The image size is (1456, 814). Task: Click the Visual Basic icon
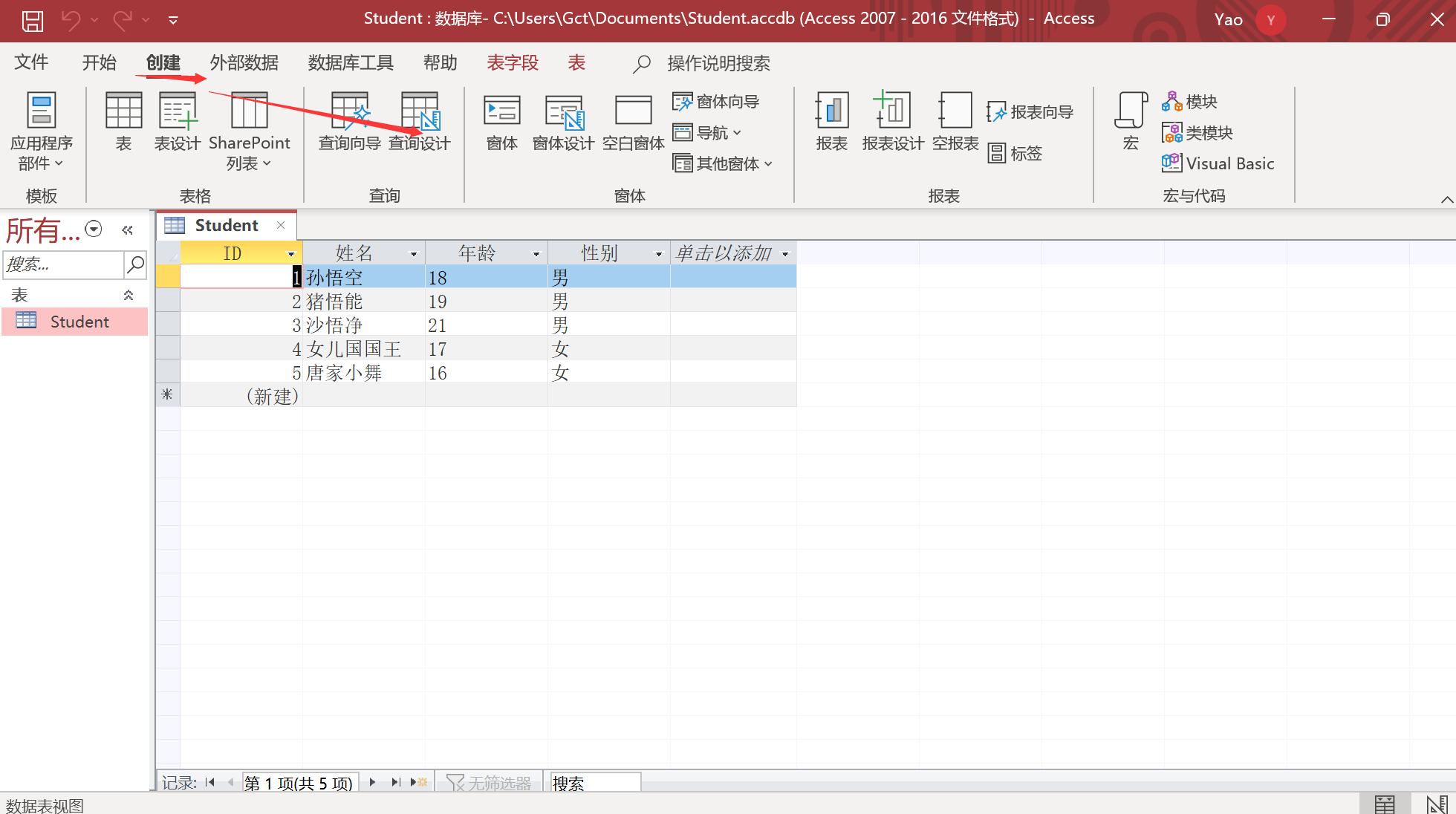[x=1218, y=163]
